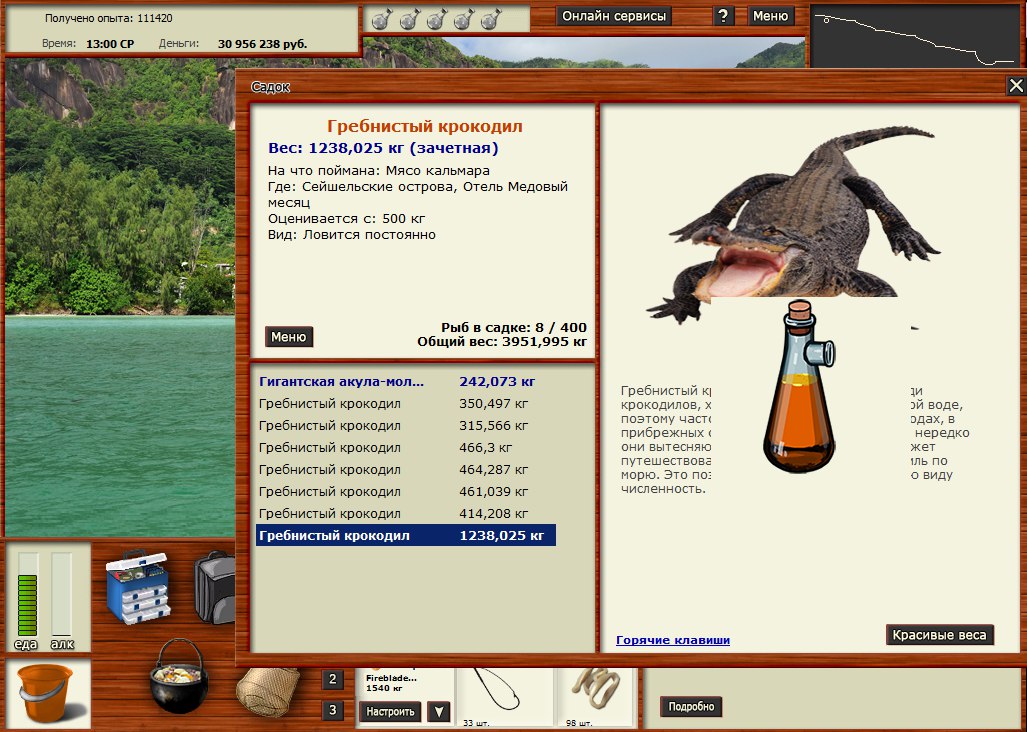Image resolution: width=1027 pixels, height=732 pixels.
Task: Switch to tackle slot 3
Action: [333, 711]
